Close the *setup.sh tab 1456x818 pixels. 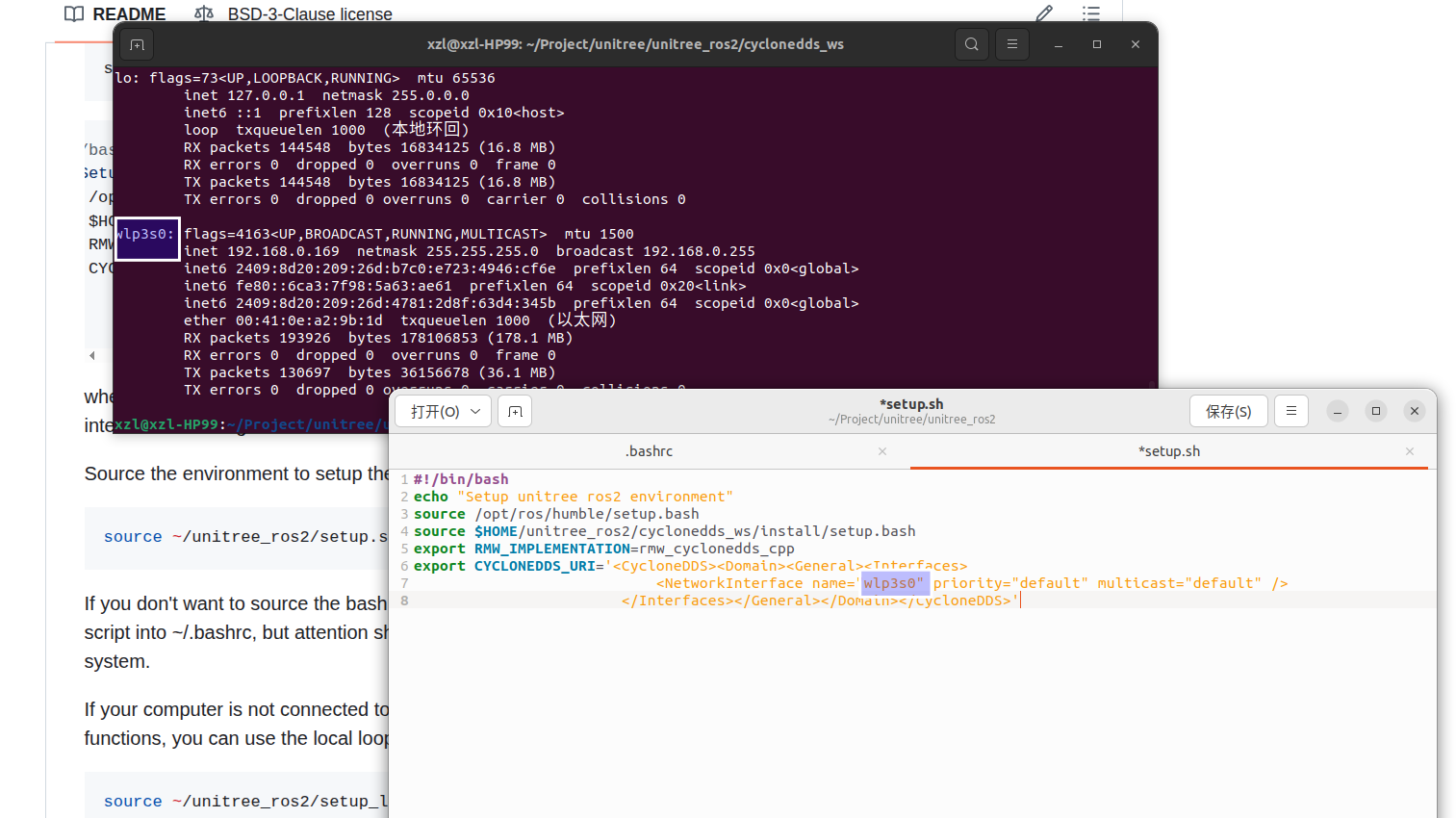tap(1410, 451)
